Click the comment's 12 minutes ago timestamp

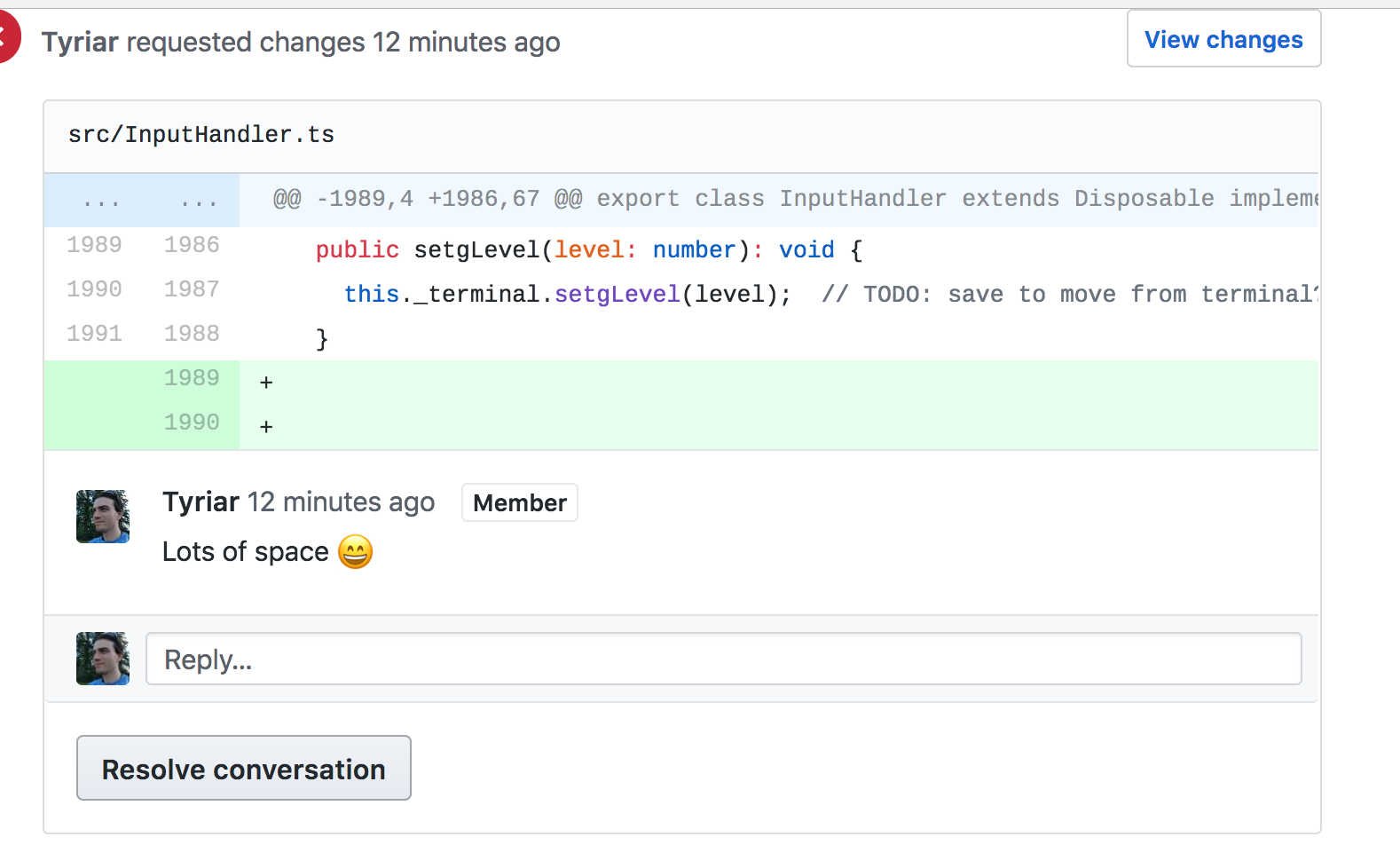point(342,502)
